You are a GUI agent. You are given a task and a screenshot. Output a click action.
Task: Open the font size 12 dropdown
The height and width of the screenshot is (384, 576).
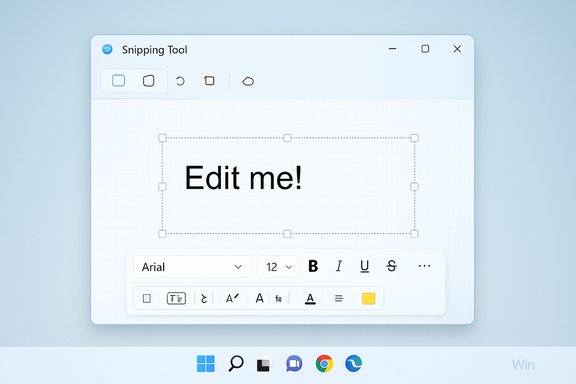(278, 267)
